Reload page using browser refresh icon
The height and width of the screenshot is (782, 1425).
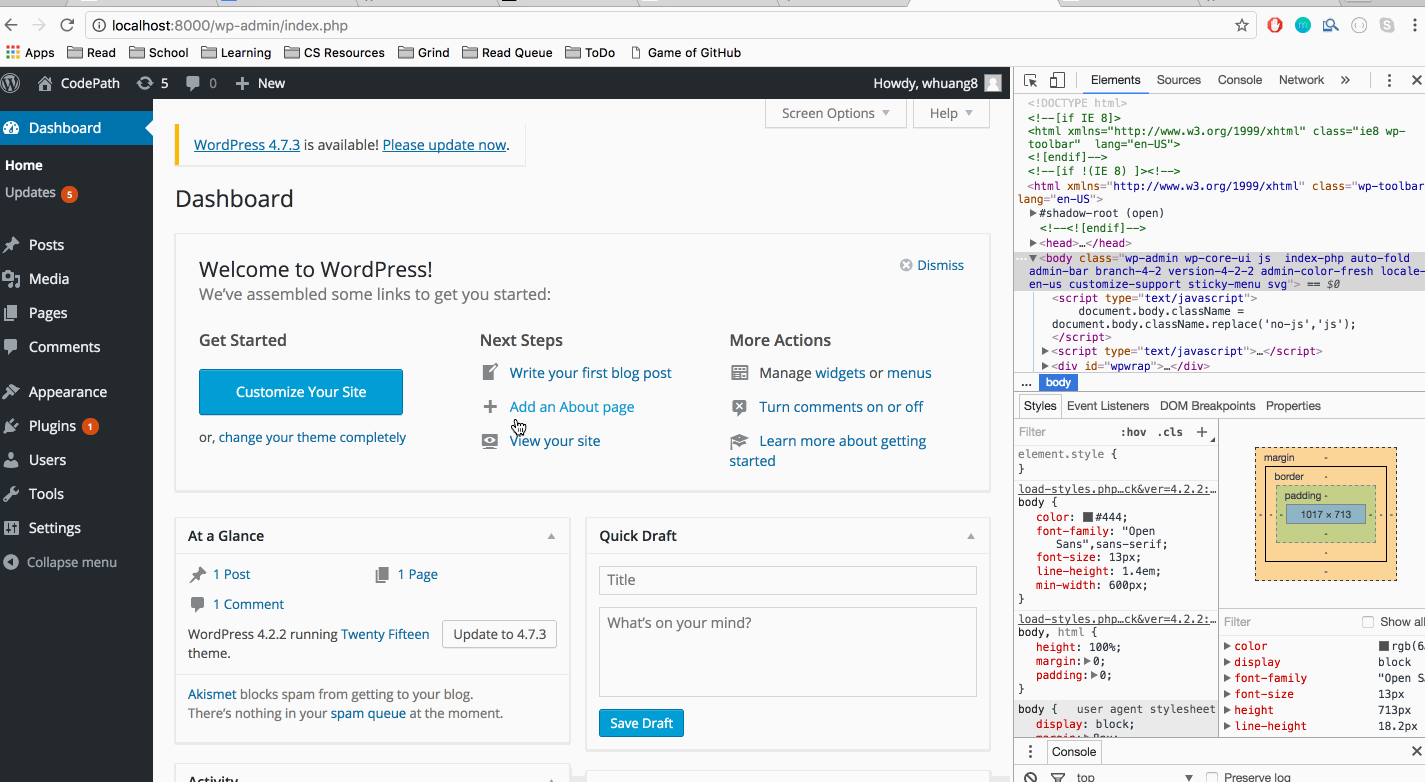point(67,25)
